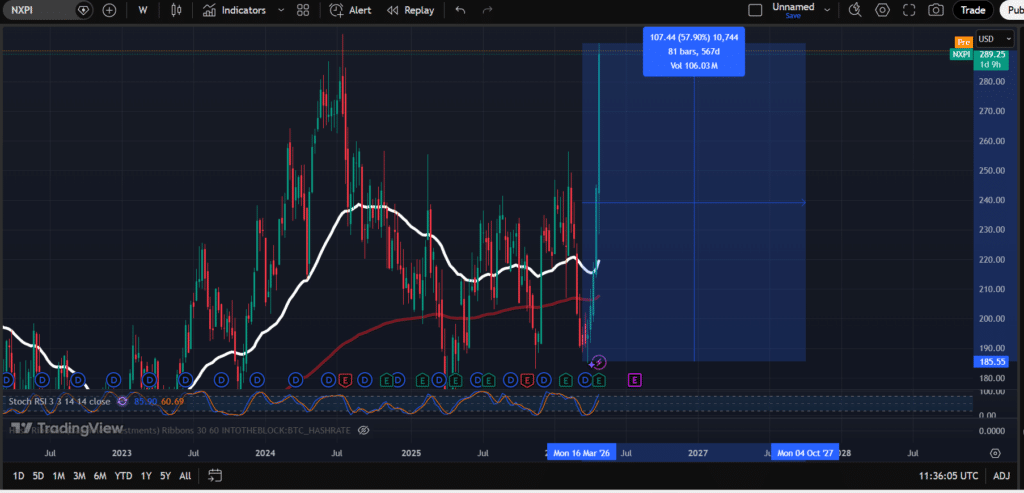Click the add symbol plus icon
Image resolution: width=1024 pixels, height=493 pixels.
click(110, 10)
